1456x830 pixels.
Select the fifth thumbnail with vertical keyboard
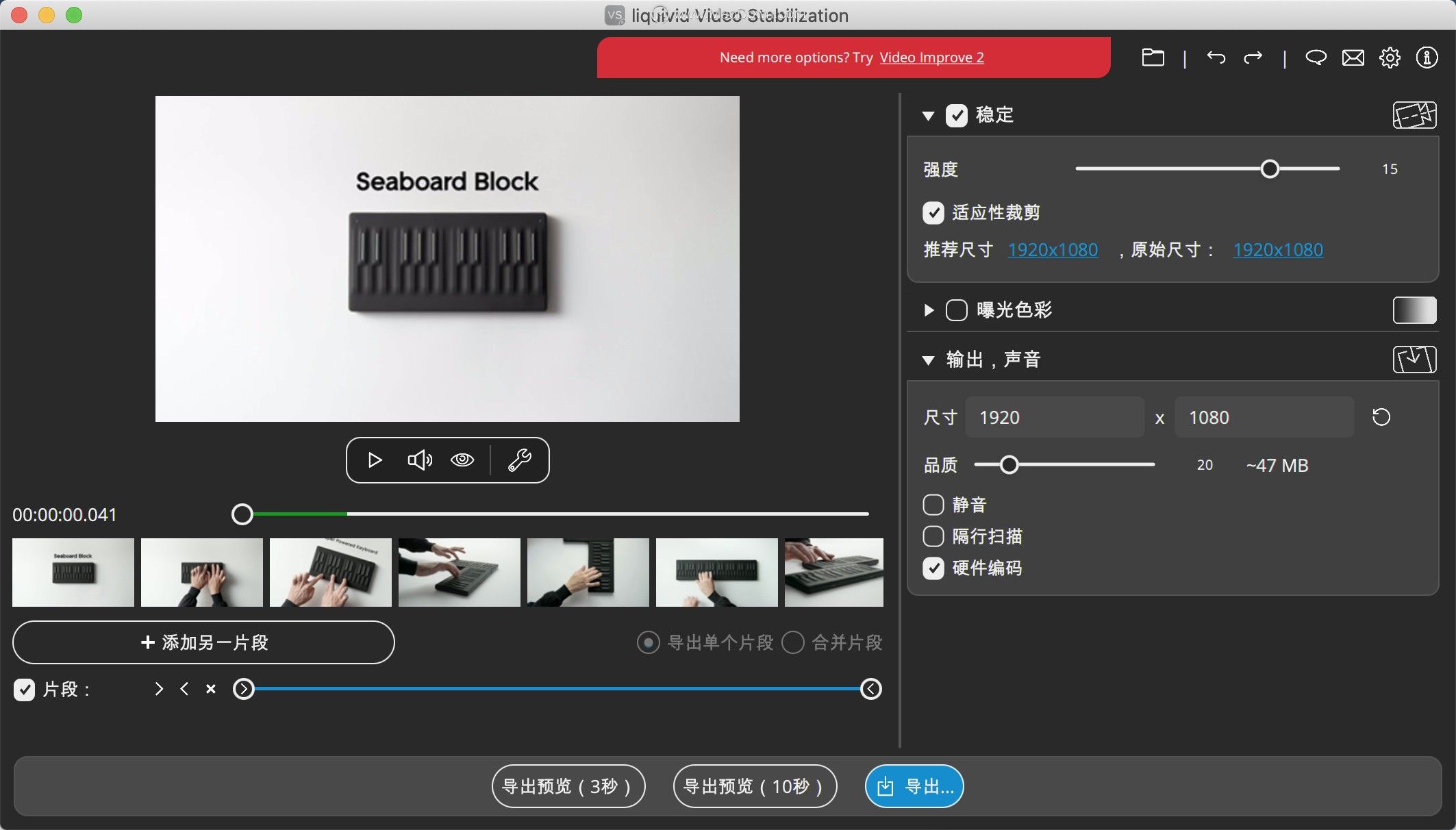[588, 573]
